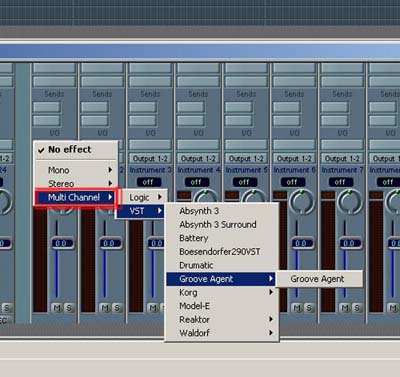Open Output 1-2 selector on Instrument 6
400x377 pixels.
pyautogui.click(x=294, y=159)
